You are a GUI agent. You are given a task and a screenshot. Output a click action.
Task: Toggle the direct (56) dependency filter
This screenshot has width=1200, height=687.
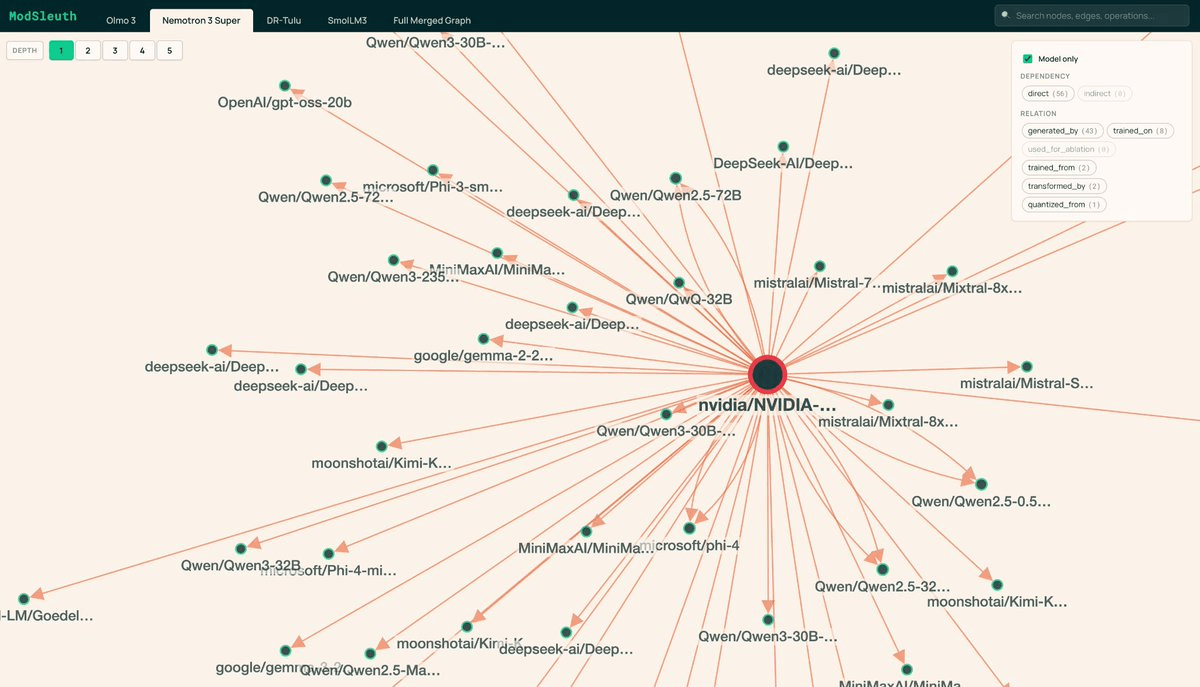[x=1048, y=93]
